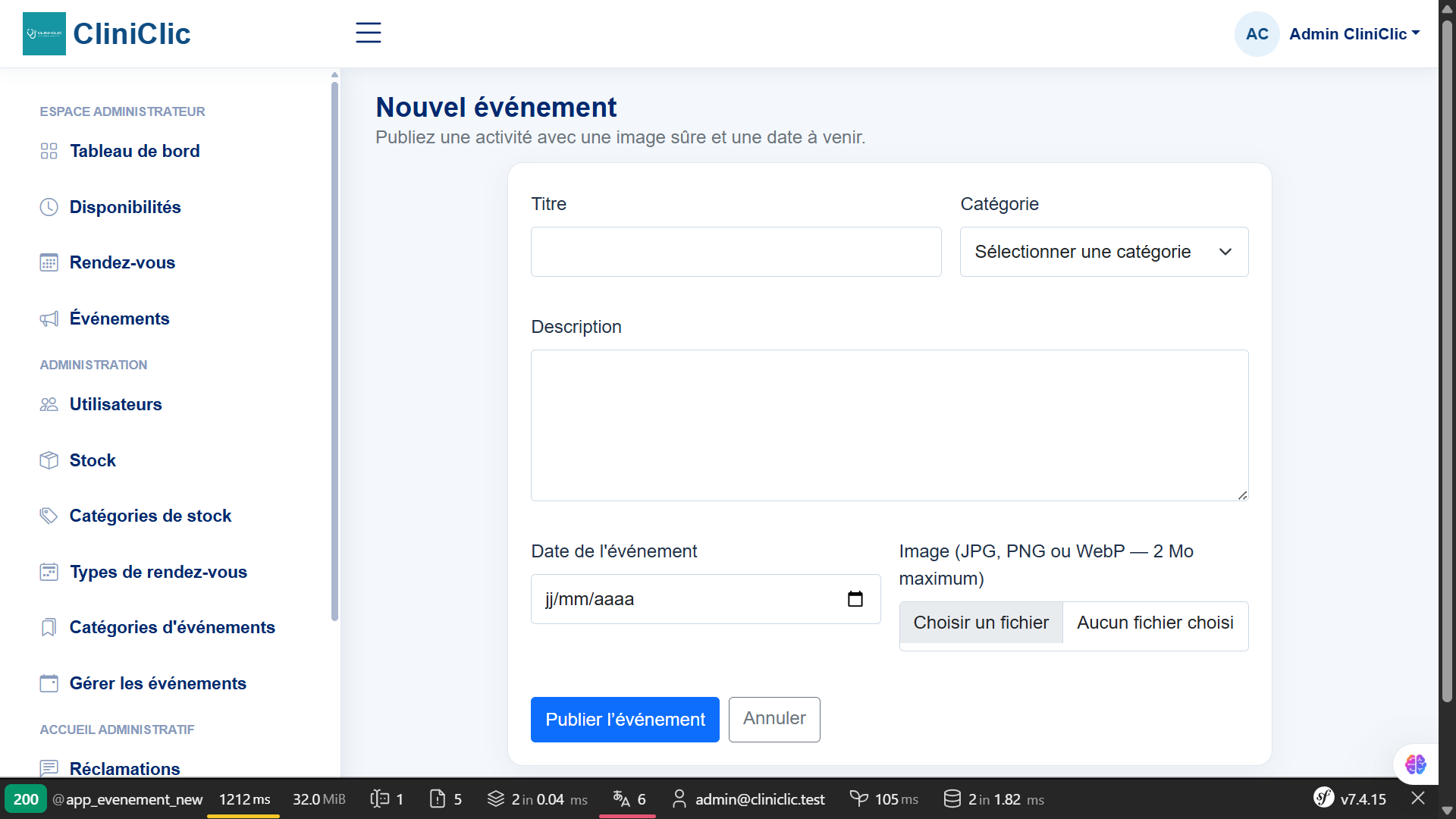Click the Événements megaphone icon
The image size is (1456, 819).
49,318
